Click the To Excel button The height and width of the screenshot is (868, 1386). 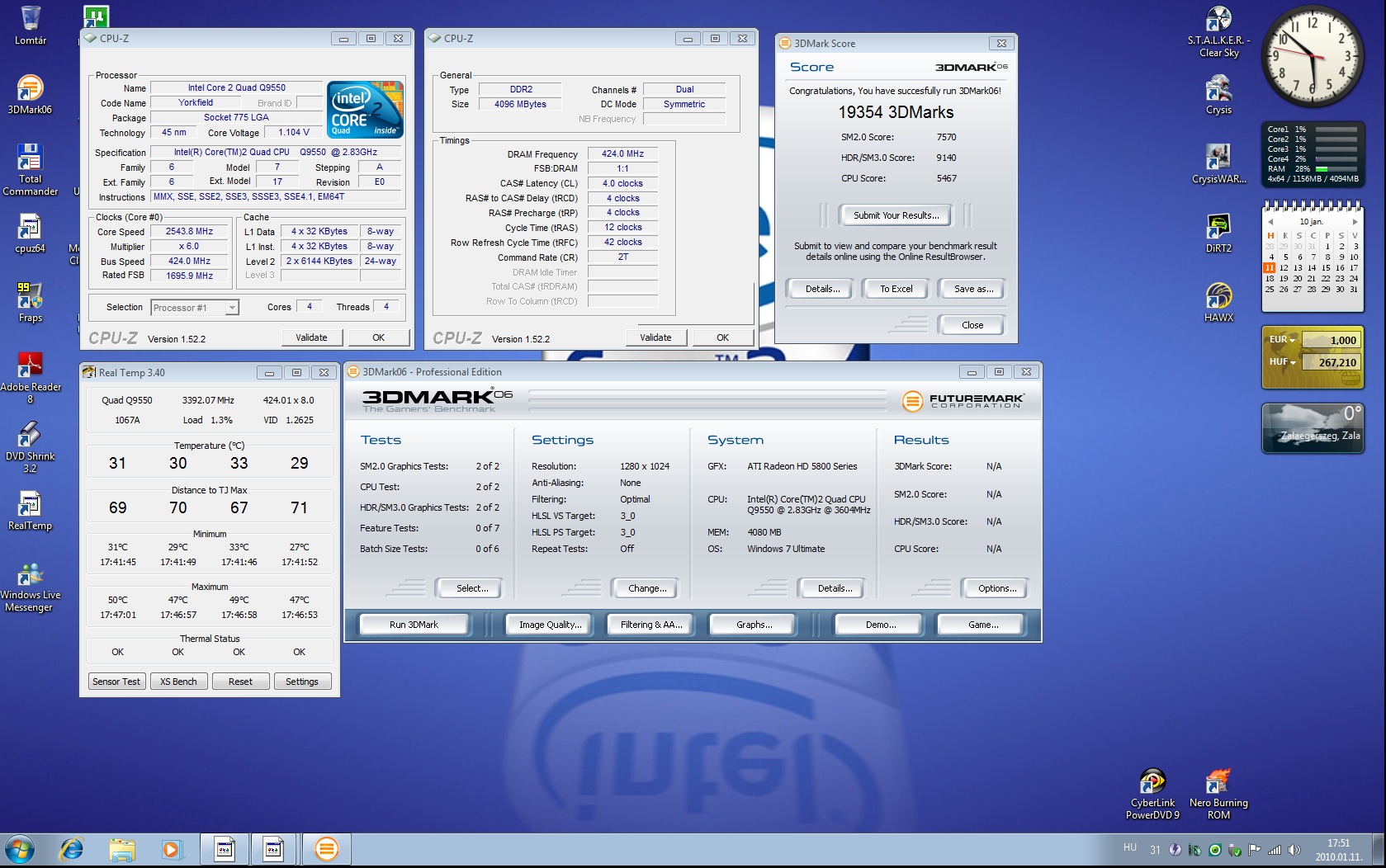(x=896, y=289)
